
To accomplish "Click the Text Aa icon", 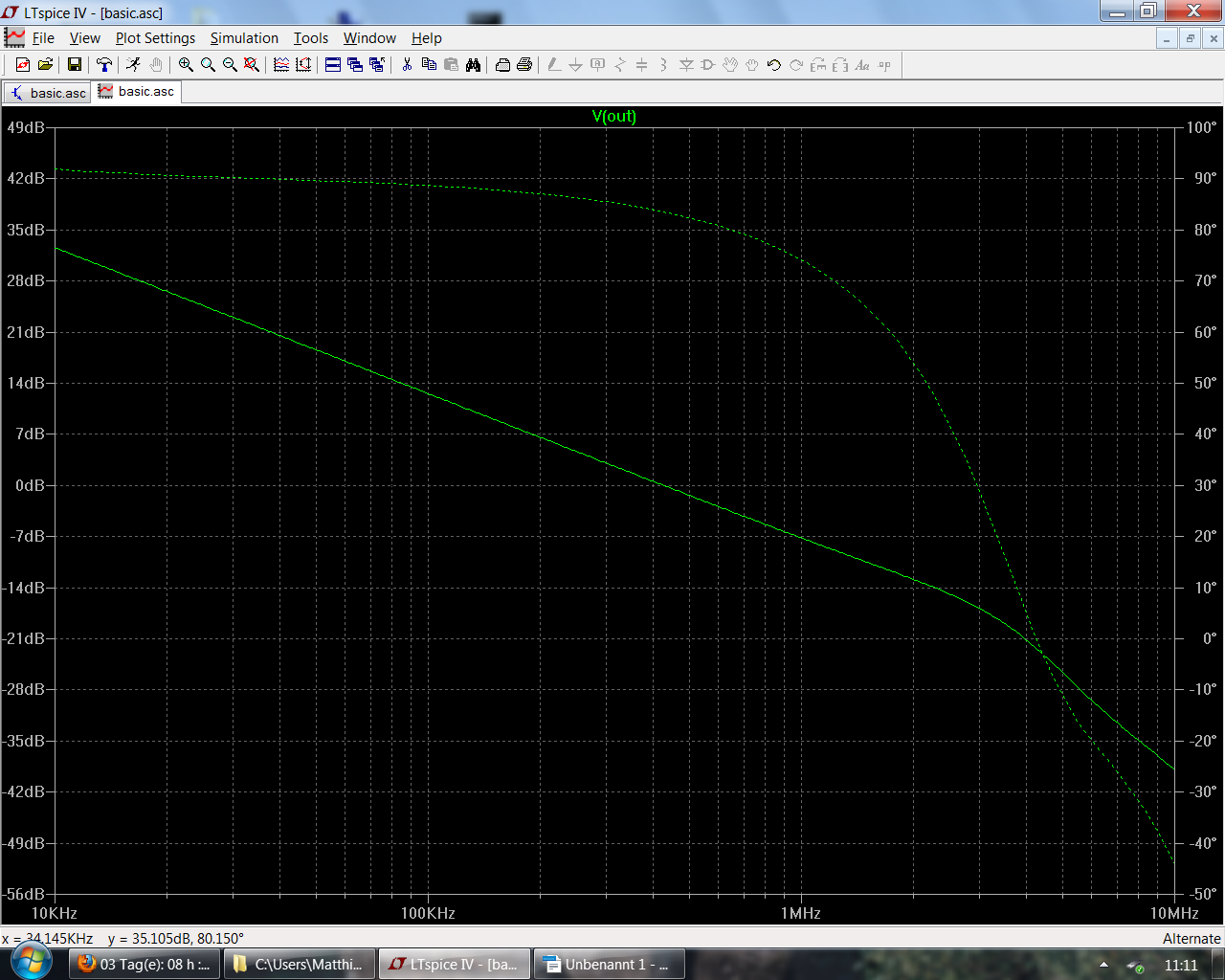I will tap(862, 65).
